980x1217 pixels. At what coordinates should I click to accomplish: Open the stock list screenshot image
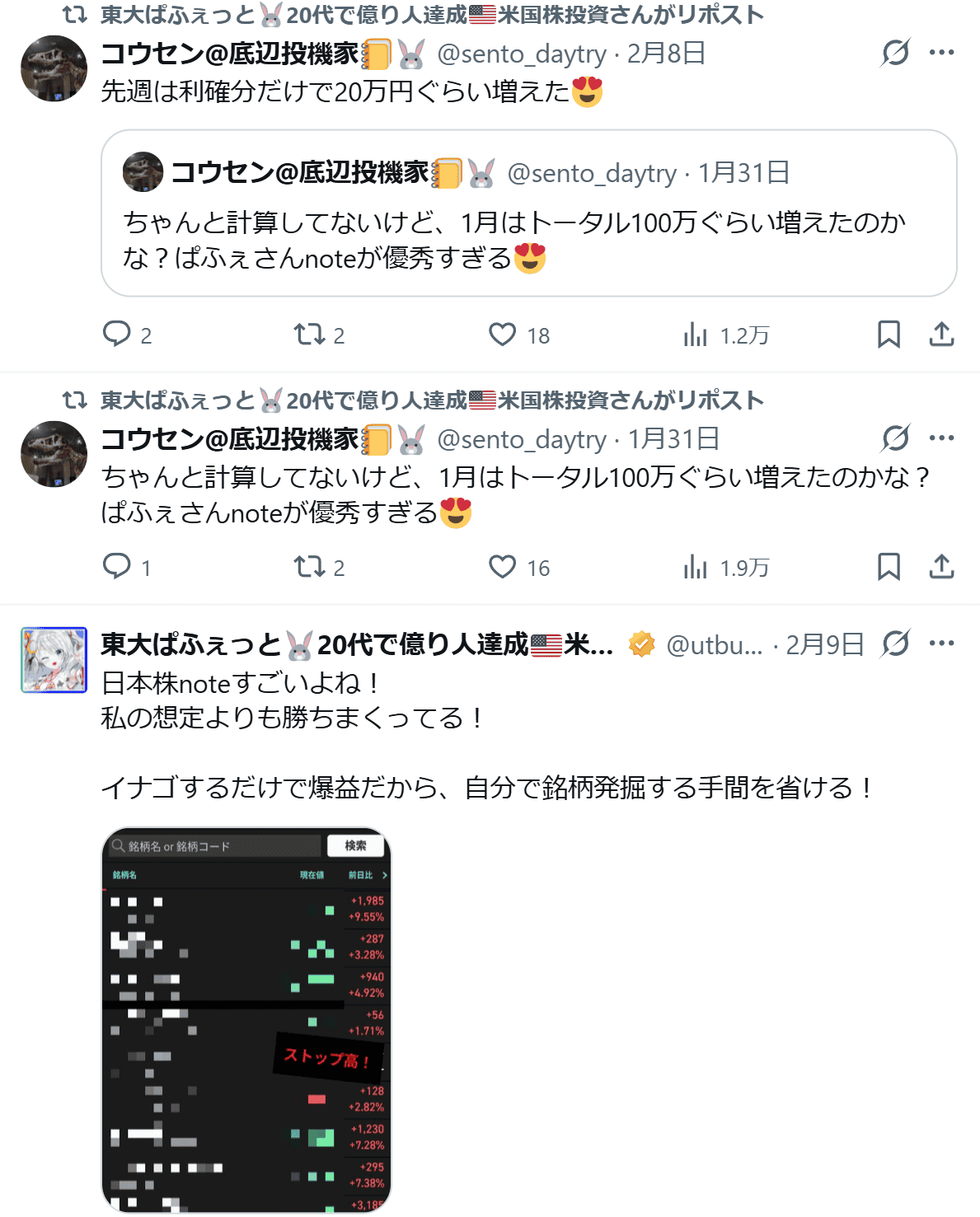[x=246, y=1020]
